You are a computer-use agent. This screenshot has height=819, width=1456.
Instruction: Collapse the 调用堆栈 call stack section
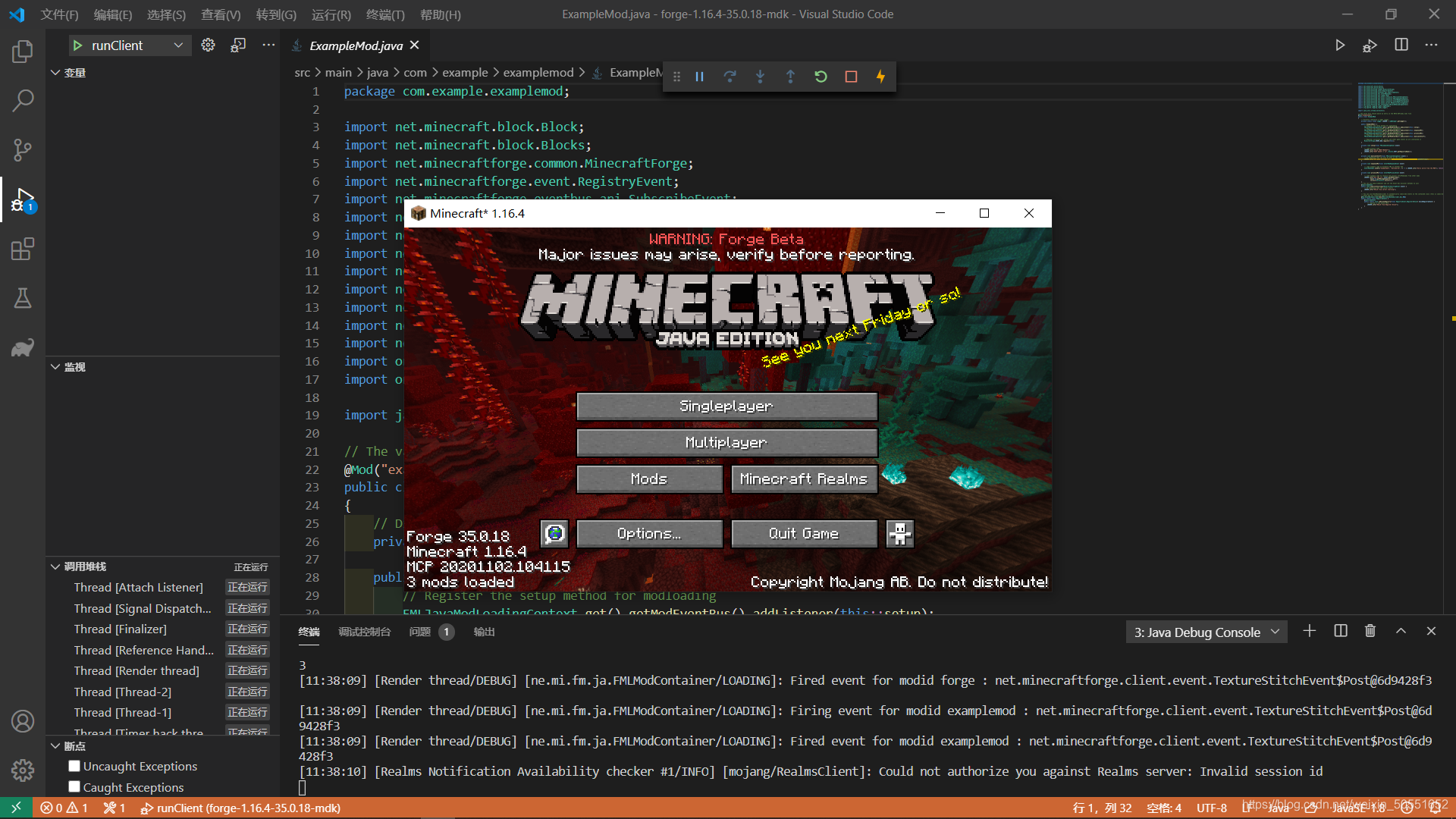(x=55, y=566)
